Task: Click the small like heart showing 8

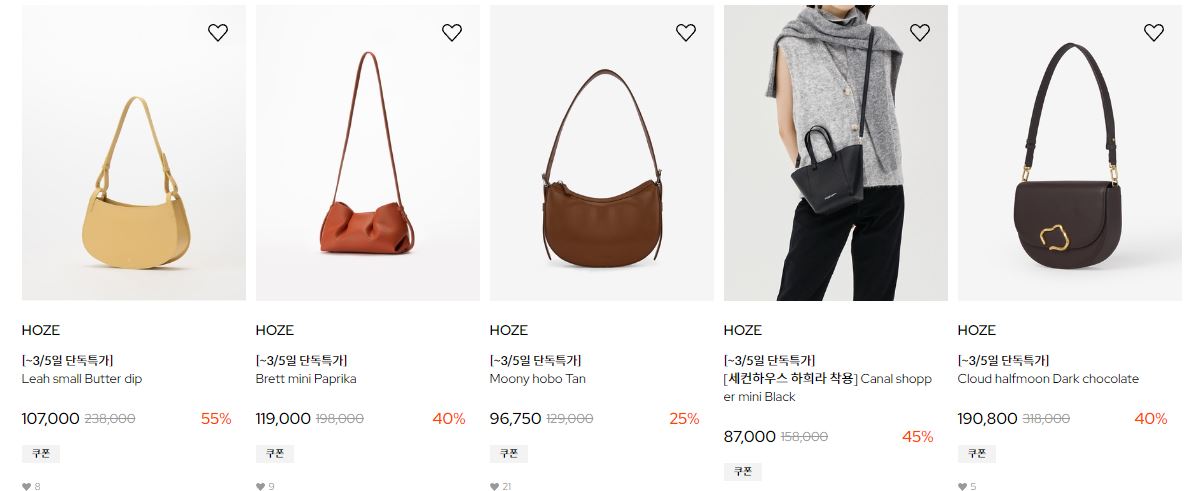Action: (x=27, y=486)
